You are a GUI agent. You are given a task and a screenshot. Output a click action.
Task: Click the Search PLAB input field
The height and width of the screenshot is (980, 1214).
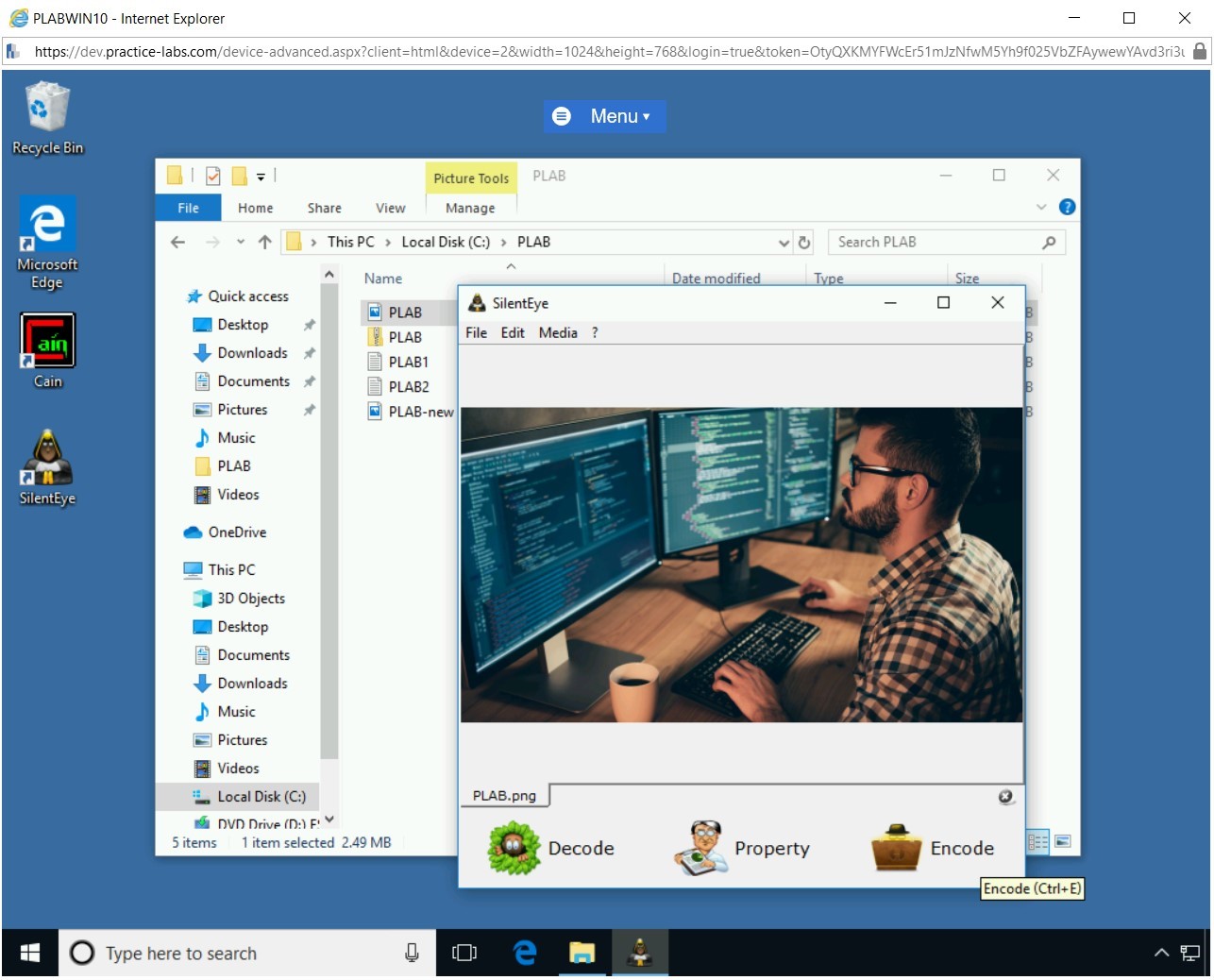[935, 243]
